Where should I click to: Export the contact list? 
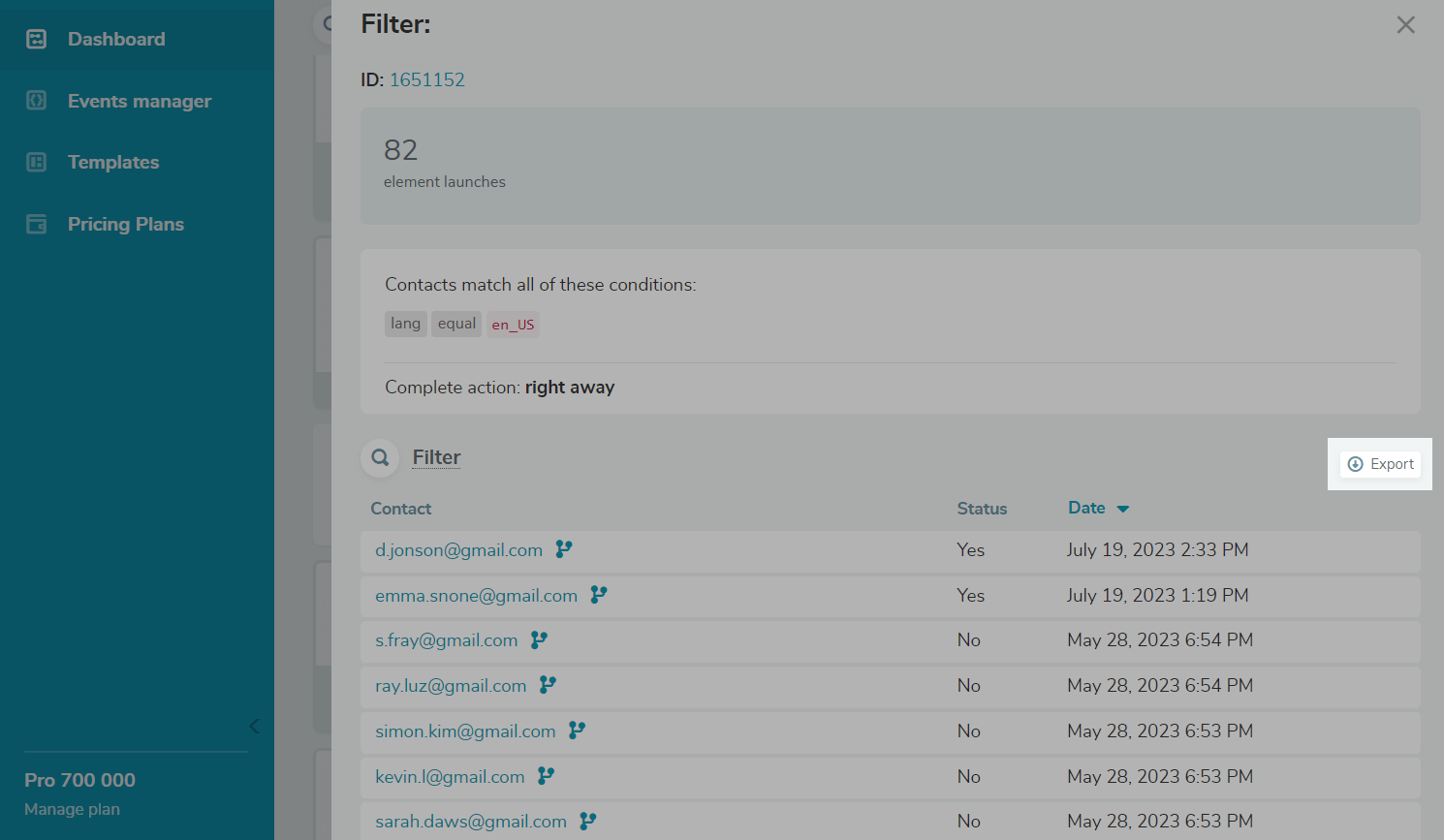(1381, 464)
